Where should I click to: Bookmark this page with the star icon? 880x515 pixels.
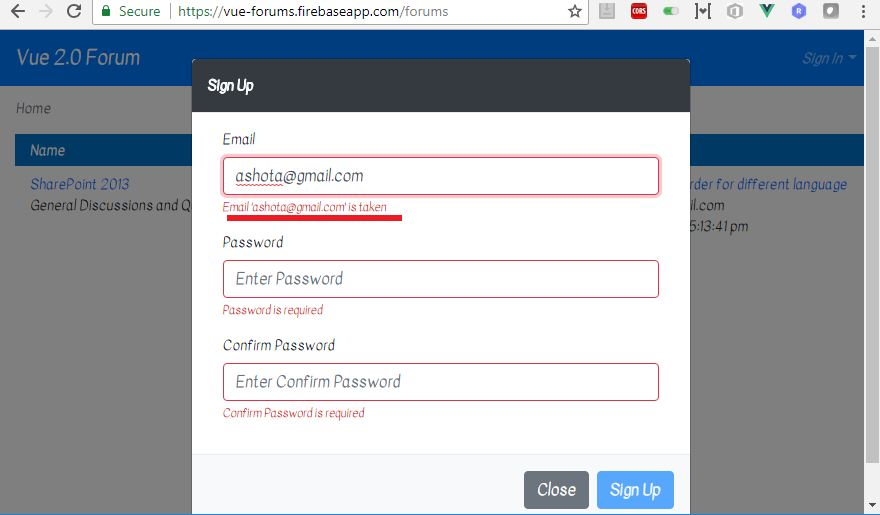coord(575,11)
